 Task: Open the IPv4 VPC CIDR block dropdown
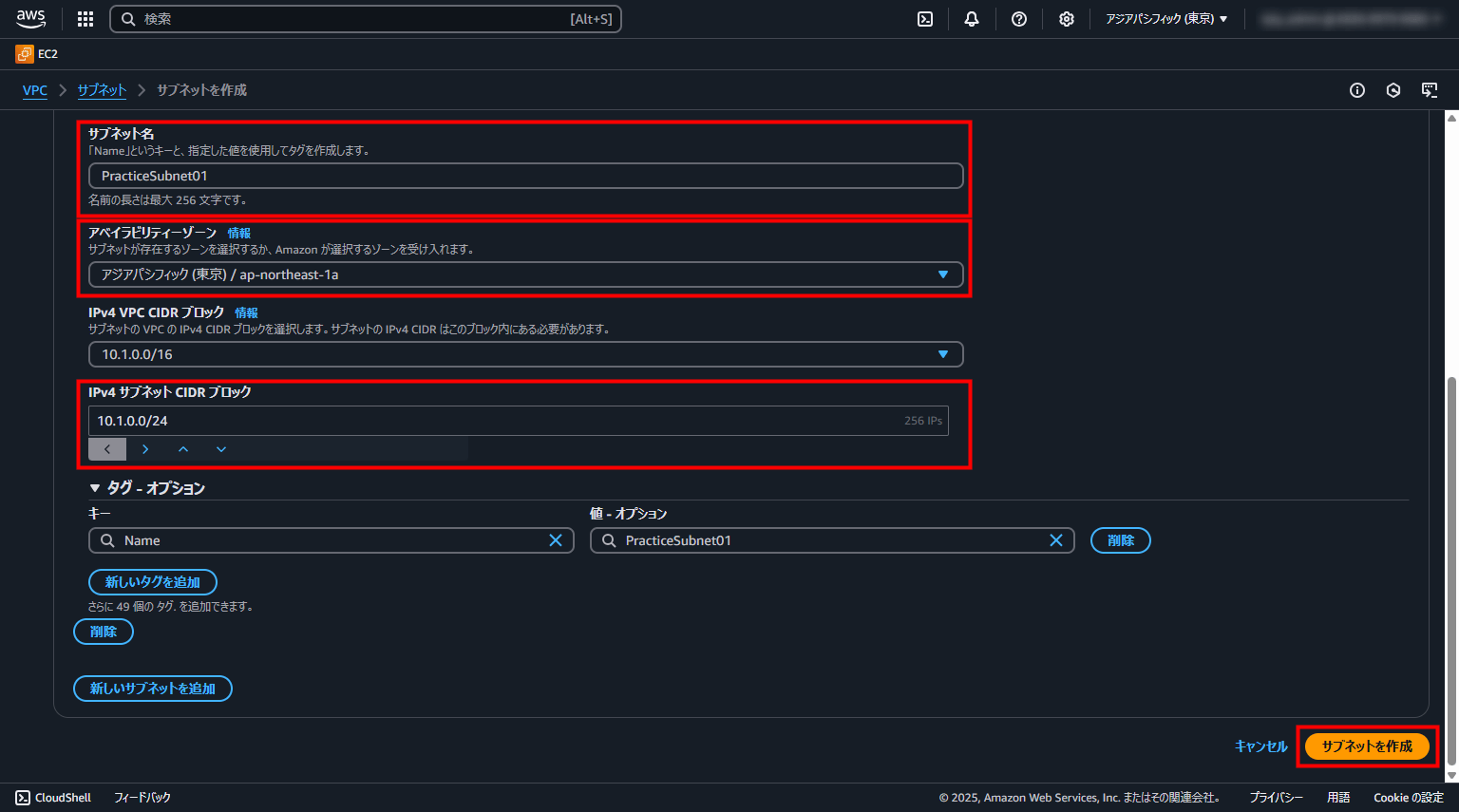525,354
